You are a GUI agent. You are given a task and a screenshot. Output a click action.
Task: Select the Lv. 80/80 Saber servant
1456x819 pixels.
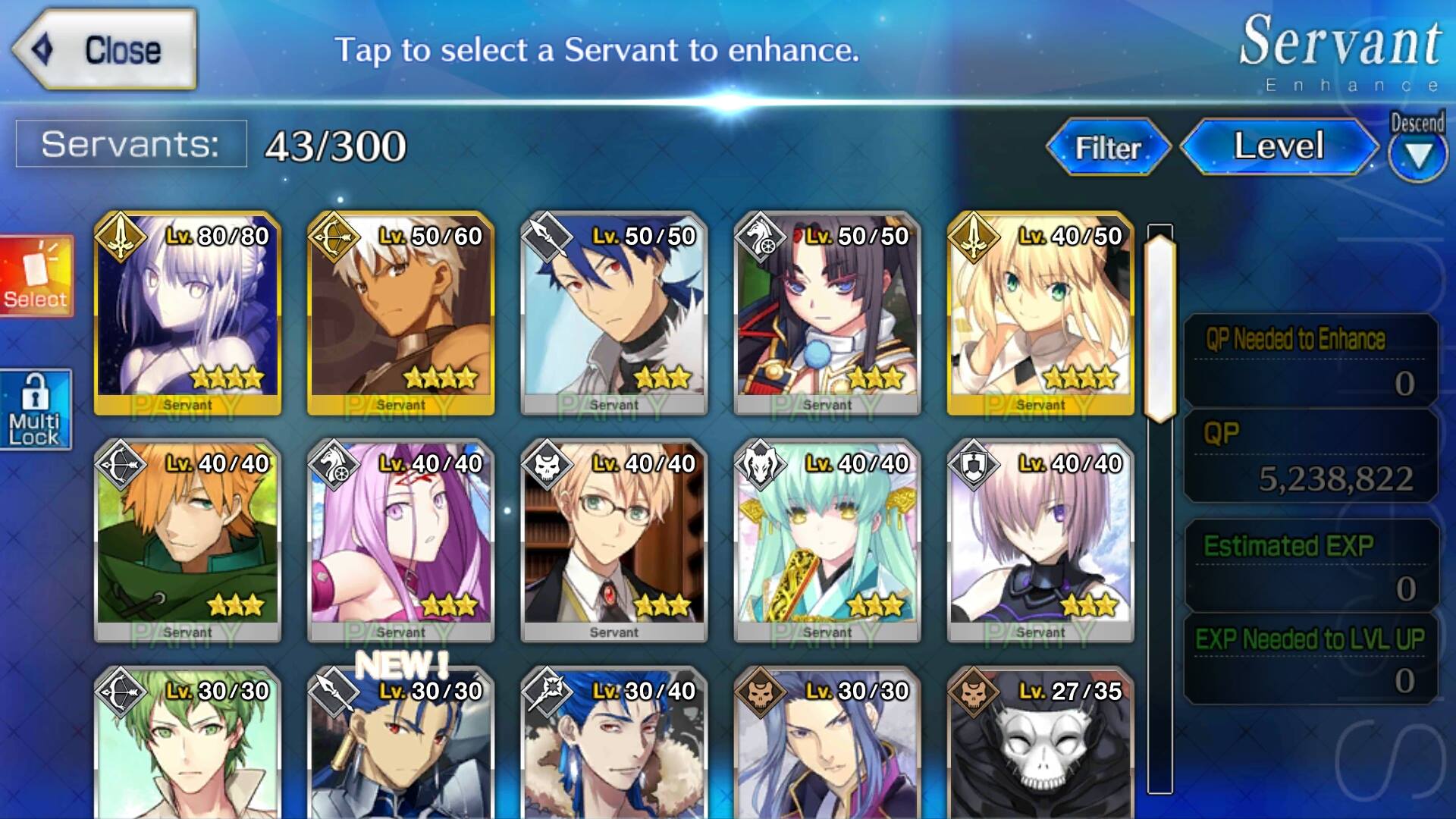187,313
